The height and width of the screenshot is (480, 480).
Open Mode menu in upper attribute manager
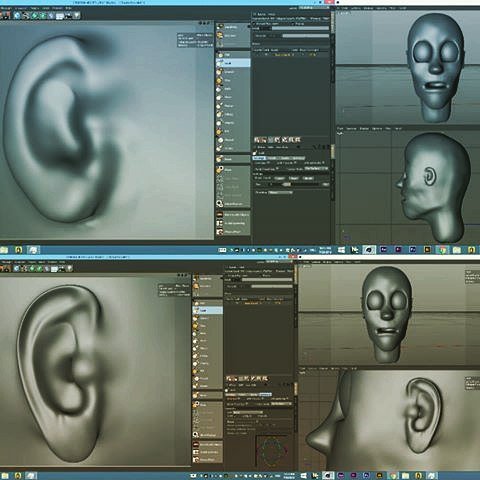tap(262, 147)
